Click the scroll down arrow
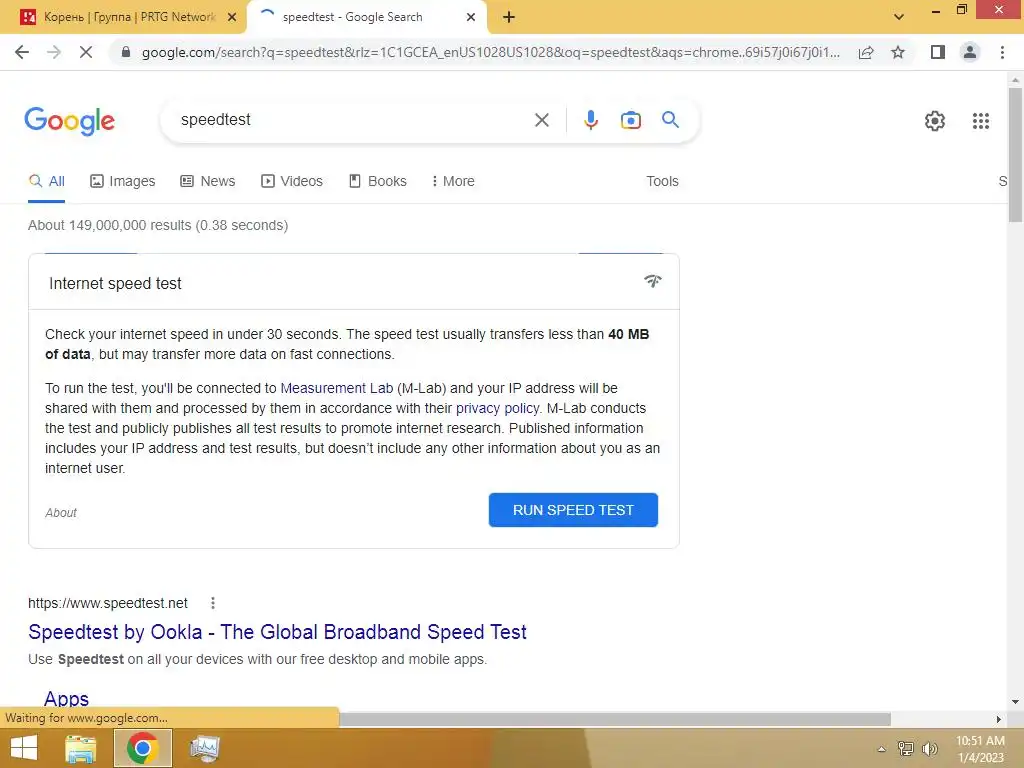Image resolution: width=1024 pixels, height=768 pixels. (x=1015, y=702)
